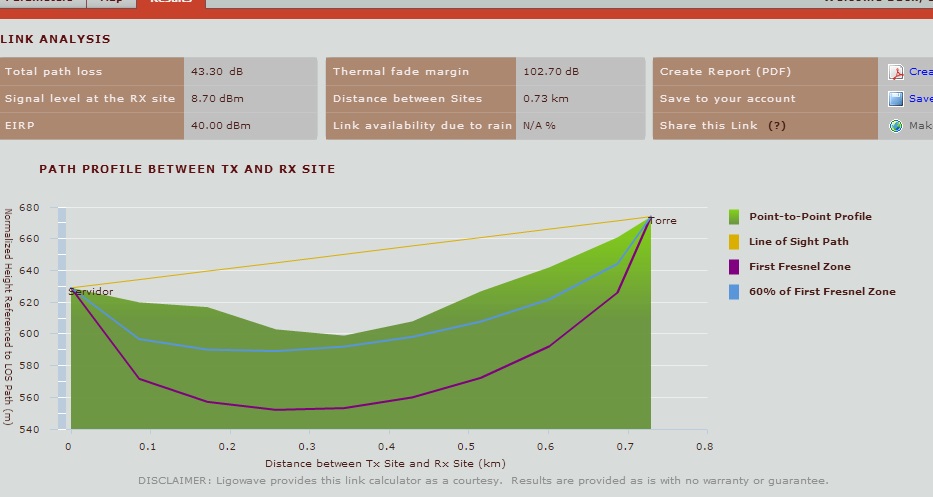Click the Point-to-Point Profile legend label
933x497 pixels.
tap(810, 217)
